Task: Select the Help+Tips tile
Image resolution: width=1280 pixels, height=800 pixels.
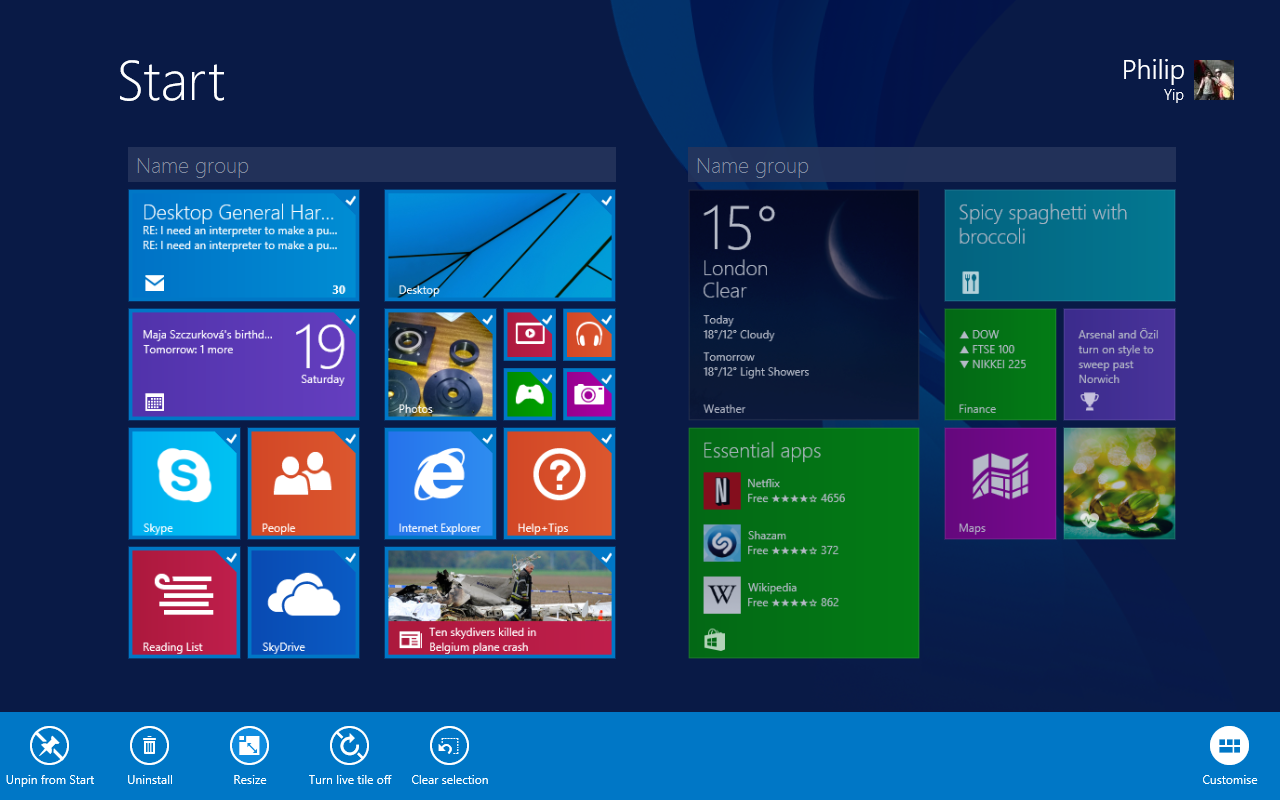Action: (x=559, y=484)
